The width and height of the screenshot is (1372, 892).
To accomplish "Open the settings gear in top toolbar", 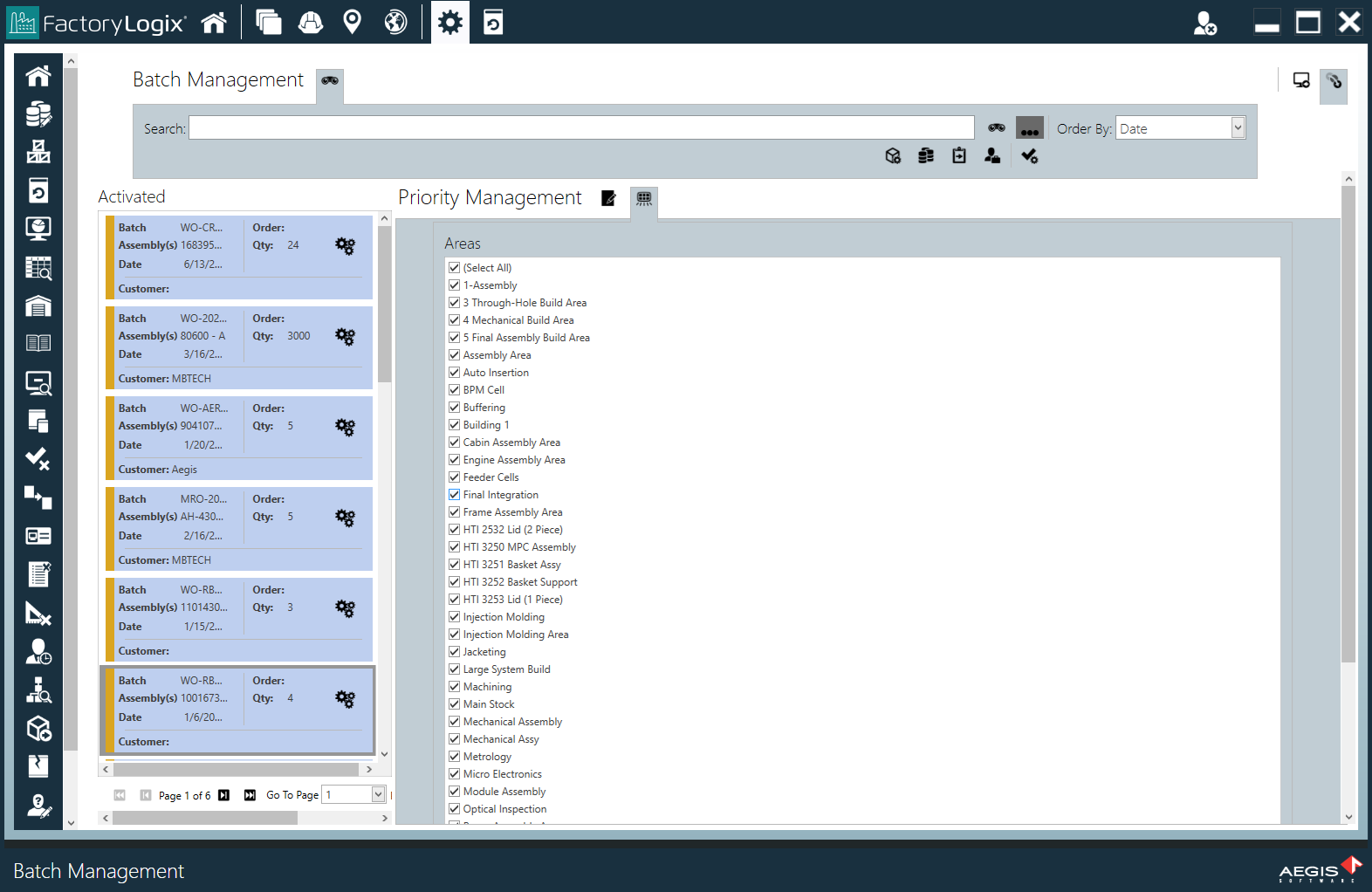I will coord(449,22).
